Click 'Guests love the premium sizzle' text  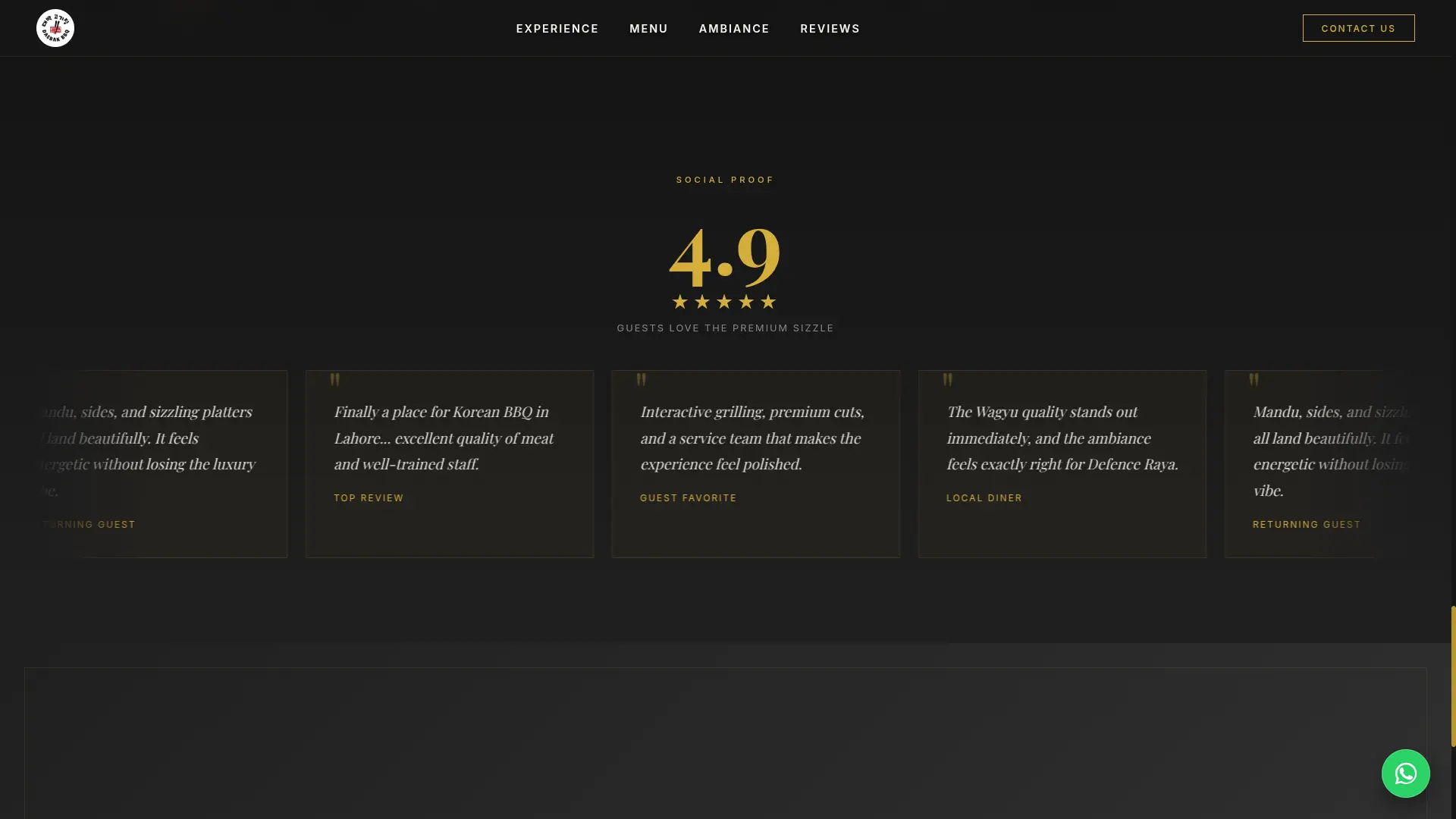(725, 328)
